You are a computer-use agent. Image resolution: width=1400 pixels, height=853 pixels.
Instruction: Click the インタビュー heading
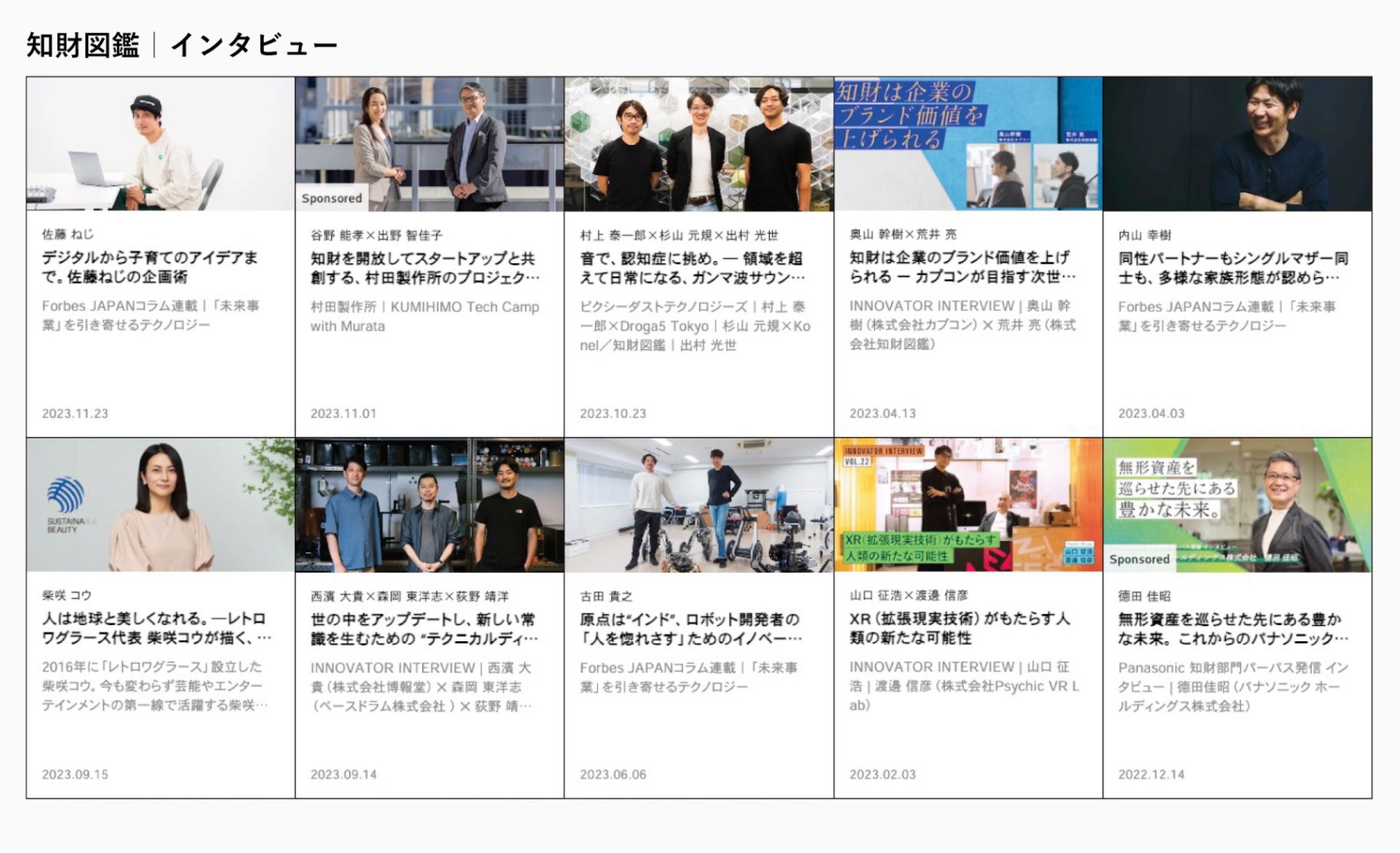pyautogui.click(x=254, y=45)
